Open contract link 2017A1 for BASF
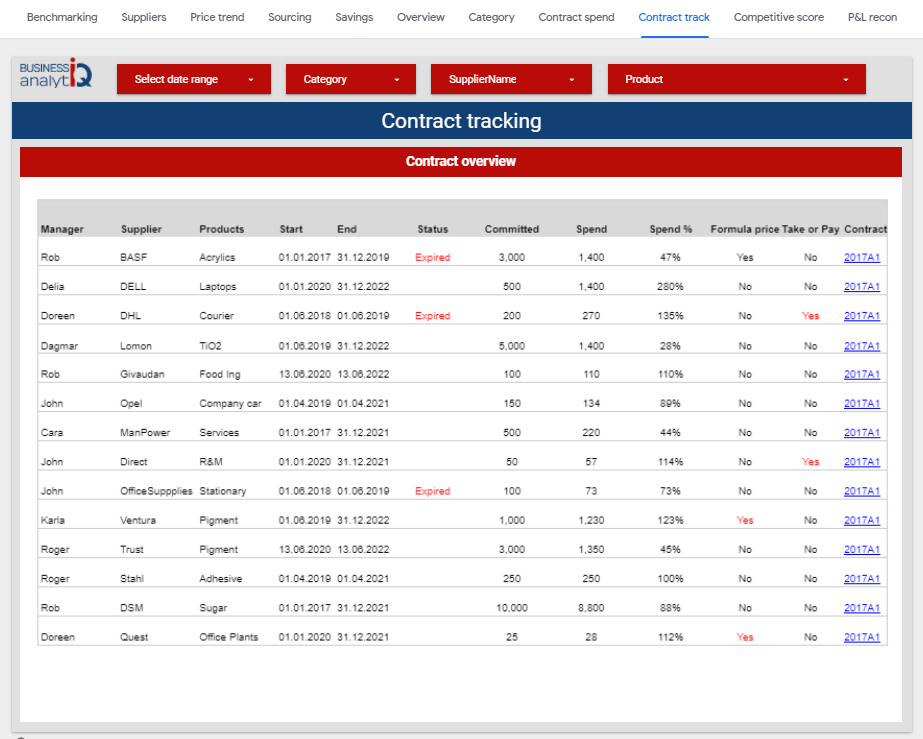The height and width of the screenshot is (739, 923). (862, 257)
